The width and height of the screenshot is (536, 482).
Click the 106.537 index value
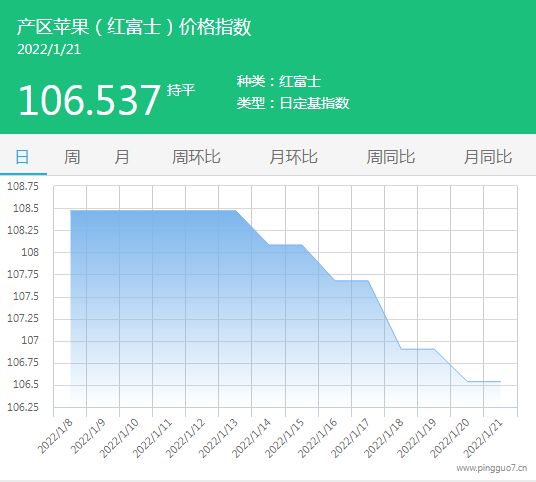89,100
